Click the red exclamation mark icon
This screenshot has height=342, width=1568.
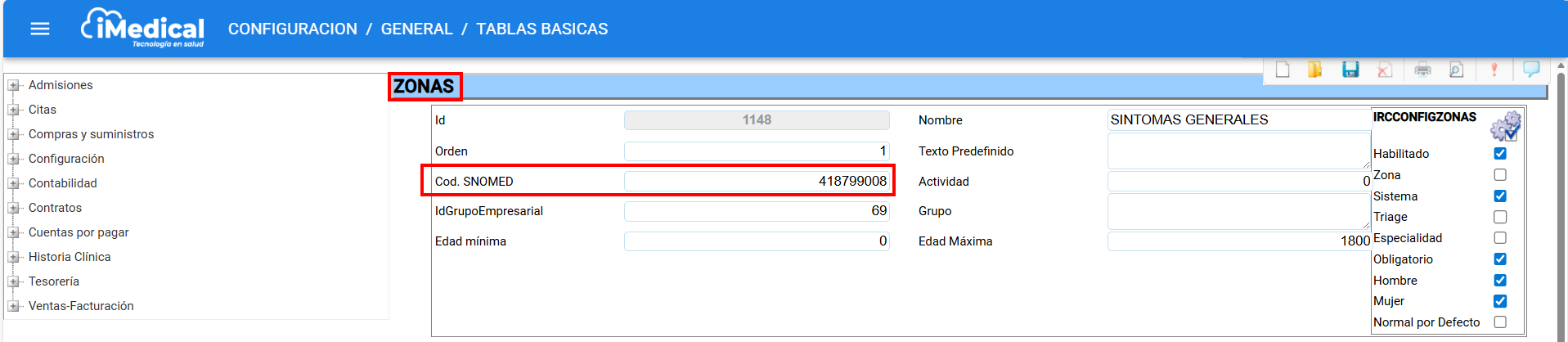pyautogui.click(x=1494, y=70)
